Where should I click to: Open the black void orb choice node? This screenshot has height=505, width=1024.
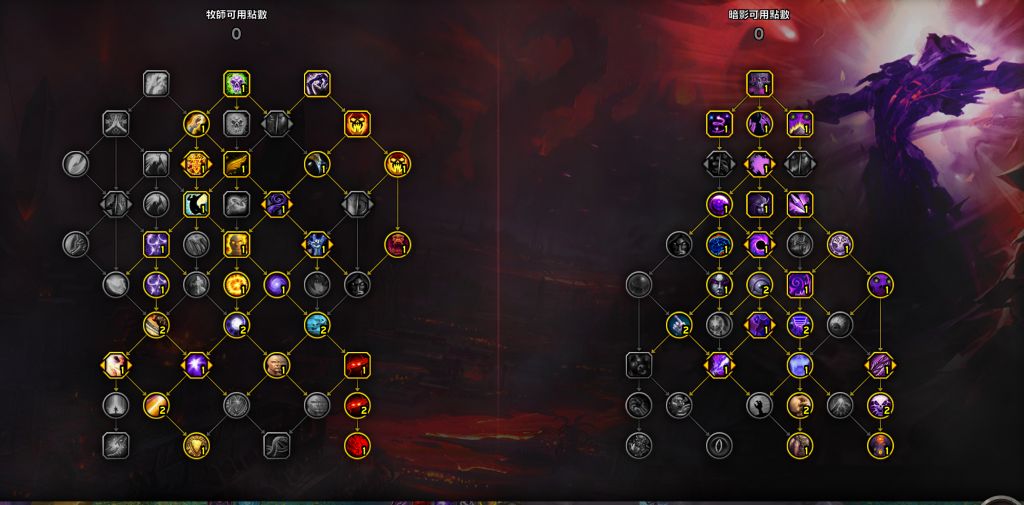(759, 244)
